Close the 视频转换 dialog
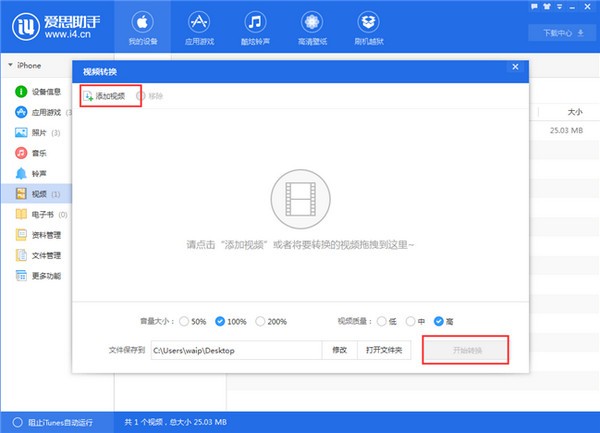 (x=515, y=67)
